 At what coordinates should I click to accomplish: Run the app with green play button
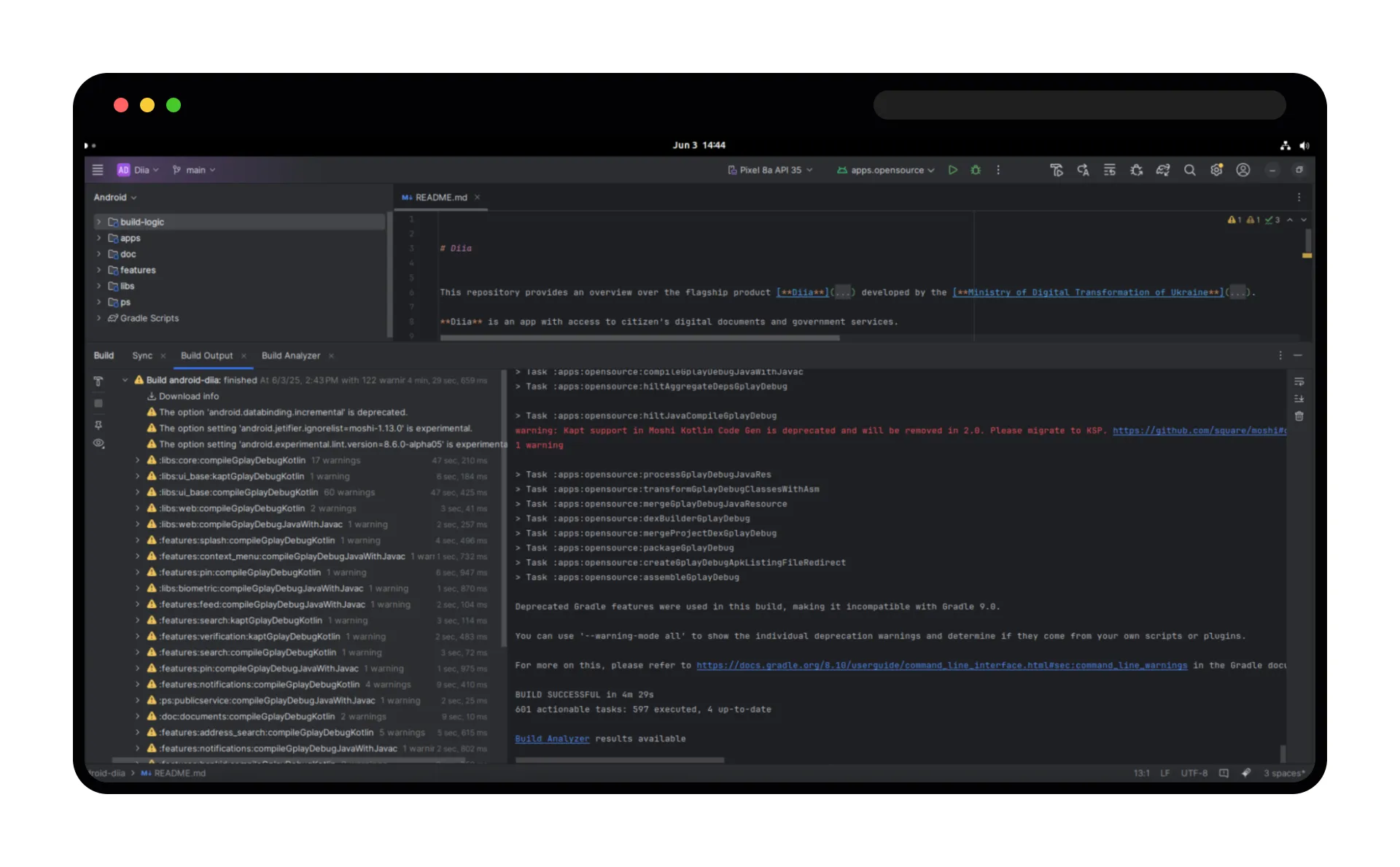(x=952, y=170)
